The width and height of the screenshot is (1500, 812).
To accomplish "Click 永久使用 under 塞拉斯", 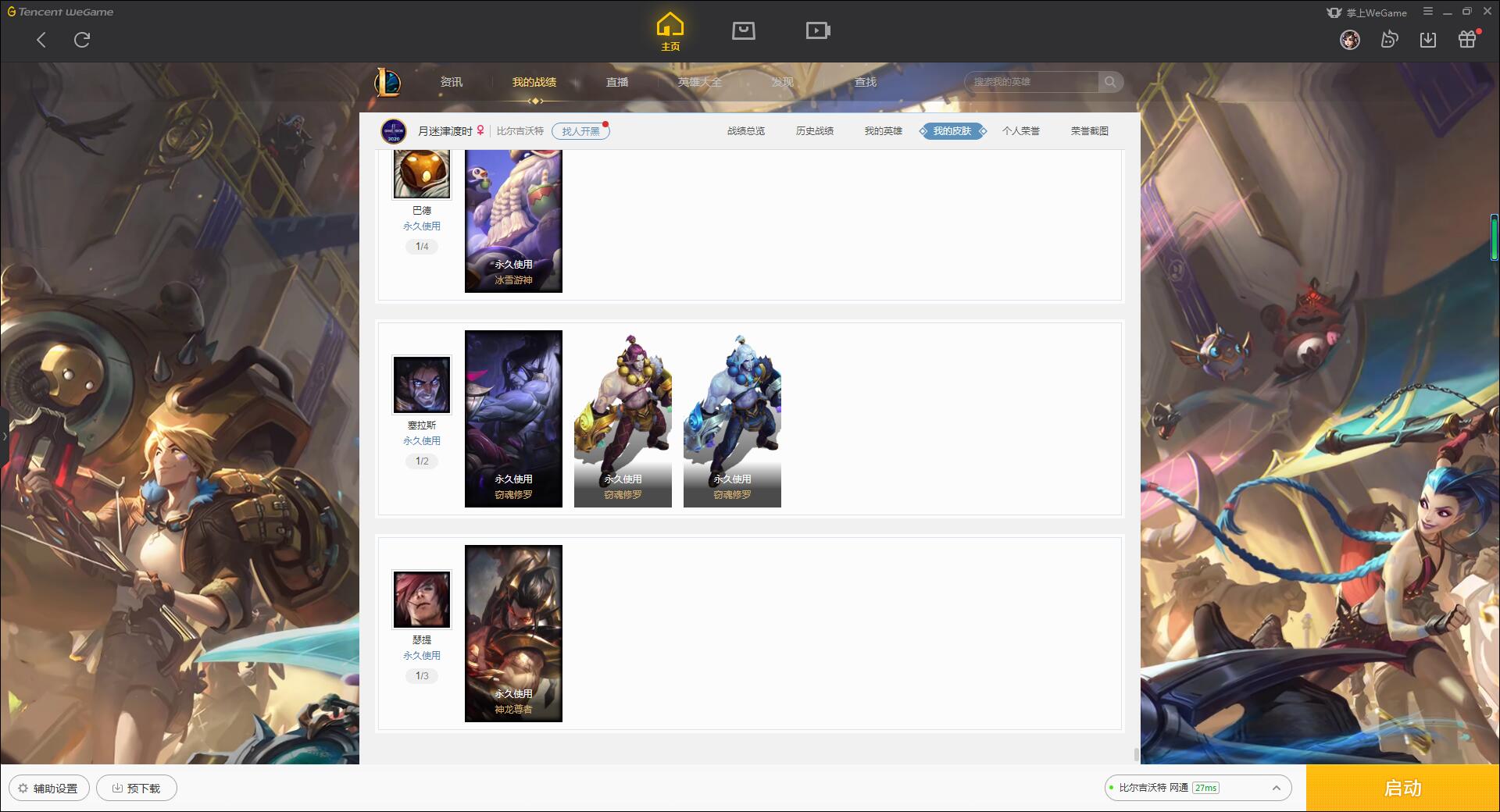I will tap(422, 441).
